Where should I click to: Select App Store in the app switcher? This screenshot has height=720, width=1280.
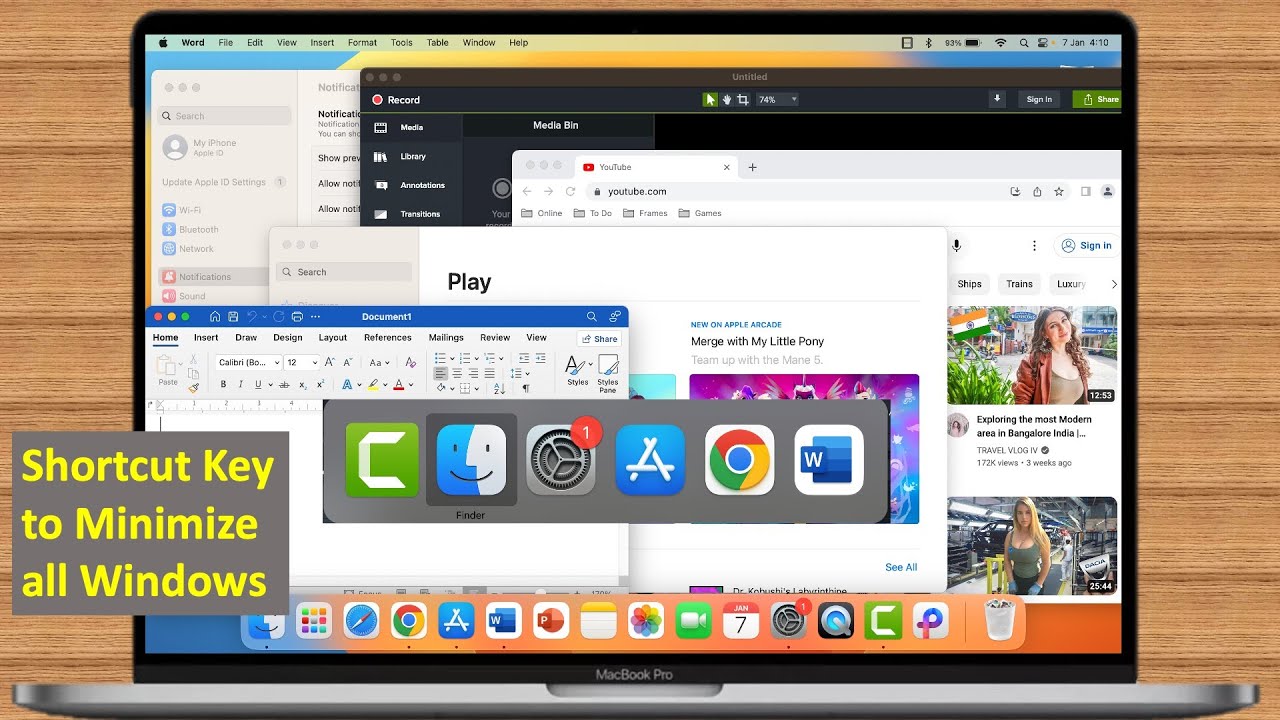(x=650, y=460)
